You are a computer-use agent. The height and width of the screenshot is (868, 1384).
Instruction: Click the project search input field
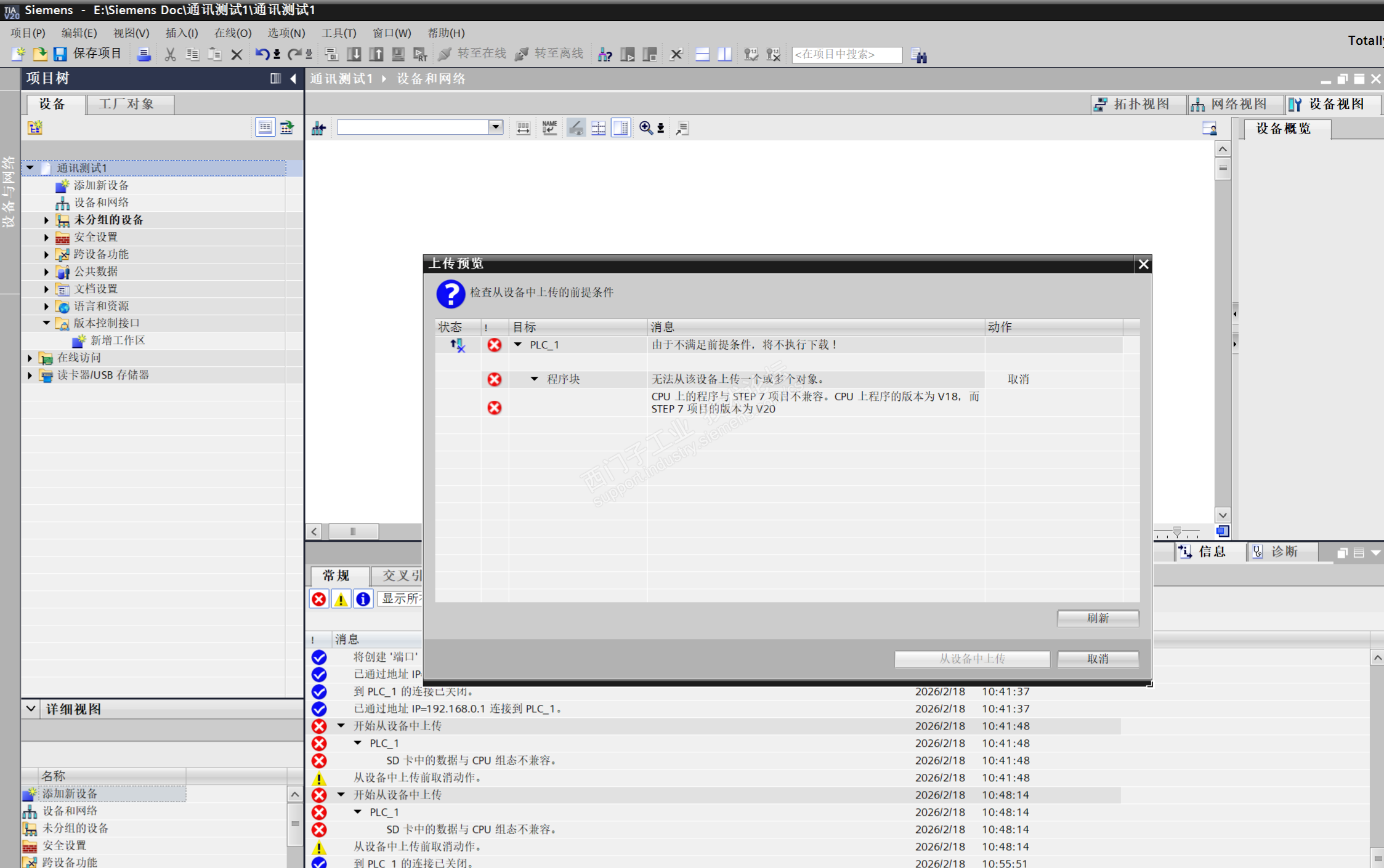click(x=846, y=54)
